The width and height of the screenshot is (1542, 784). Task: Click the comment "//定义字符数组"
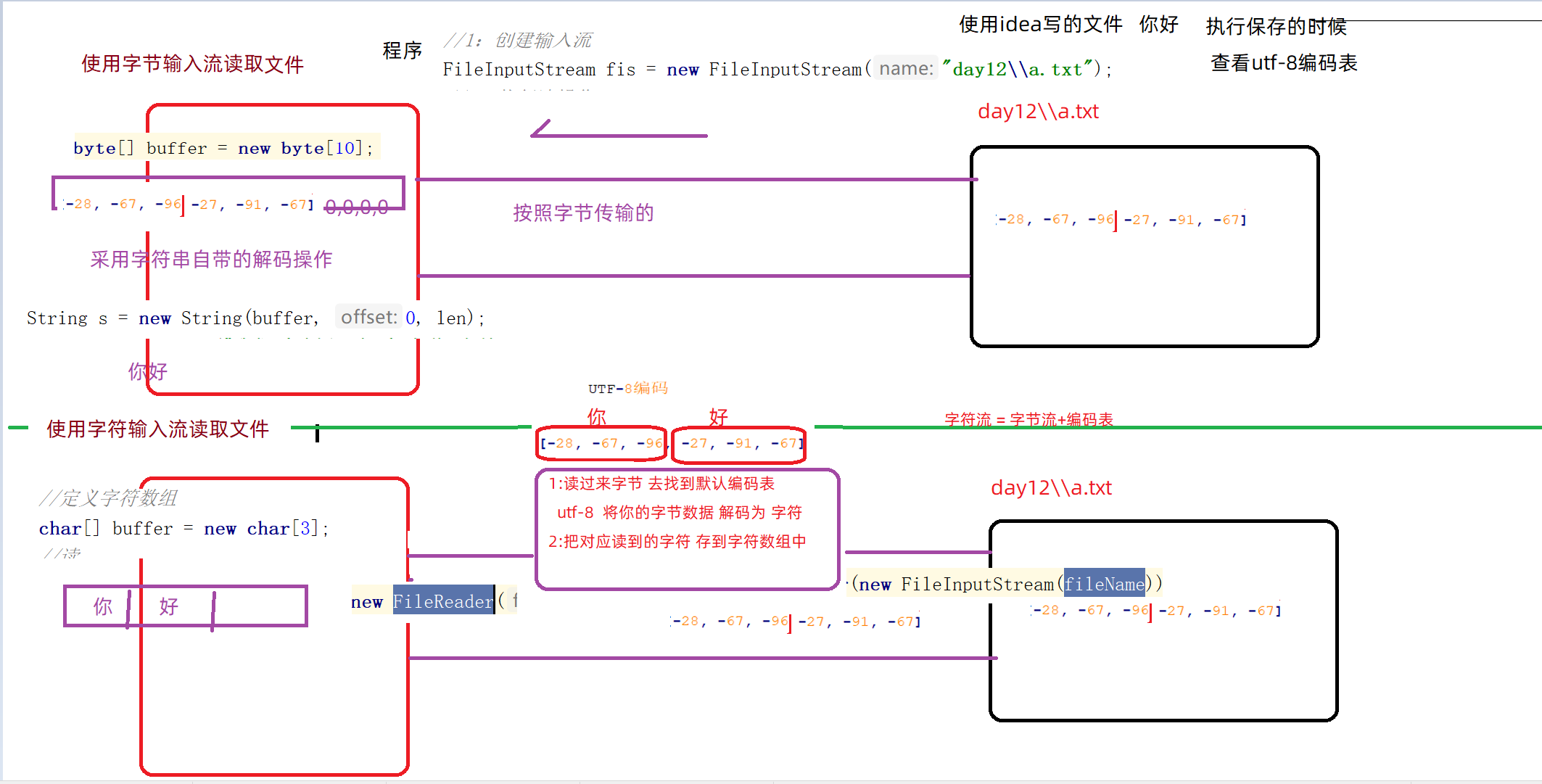click(108, 498)
